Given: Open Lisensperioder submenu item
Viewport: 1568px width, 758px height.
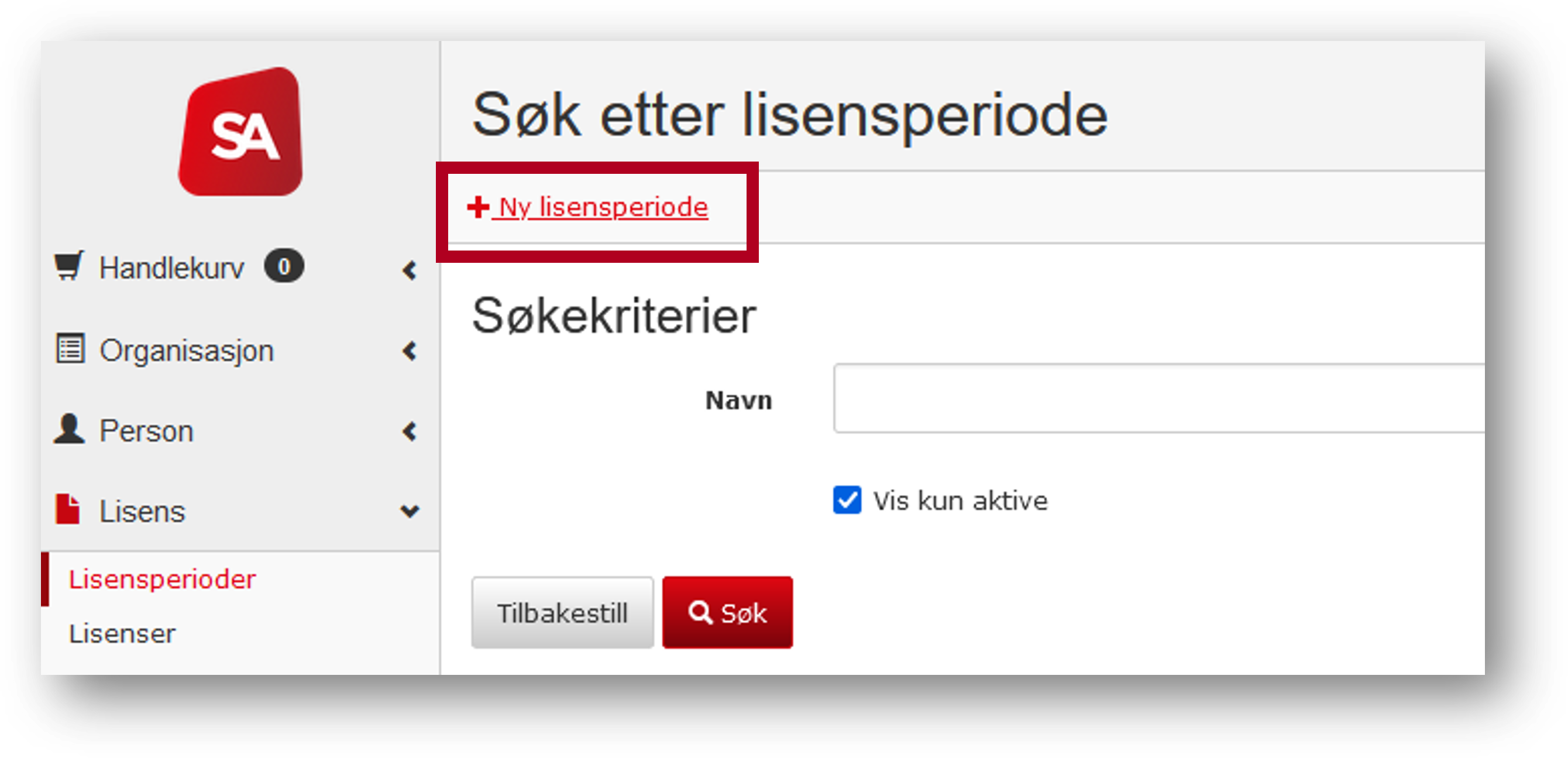Looking at the screenshot, I should [x=162, y=579].
